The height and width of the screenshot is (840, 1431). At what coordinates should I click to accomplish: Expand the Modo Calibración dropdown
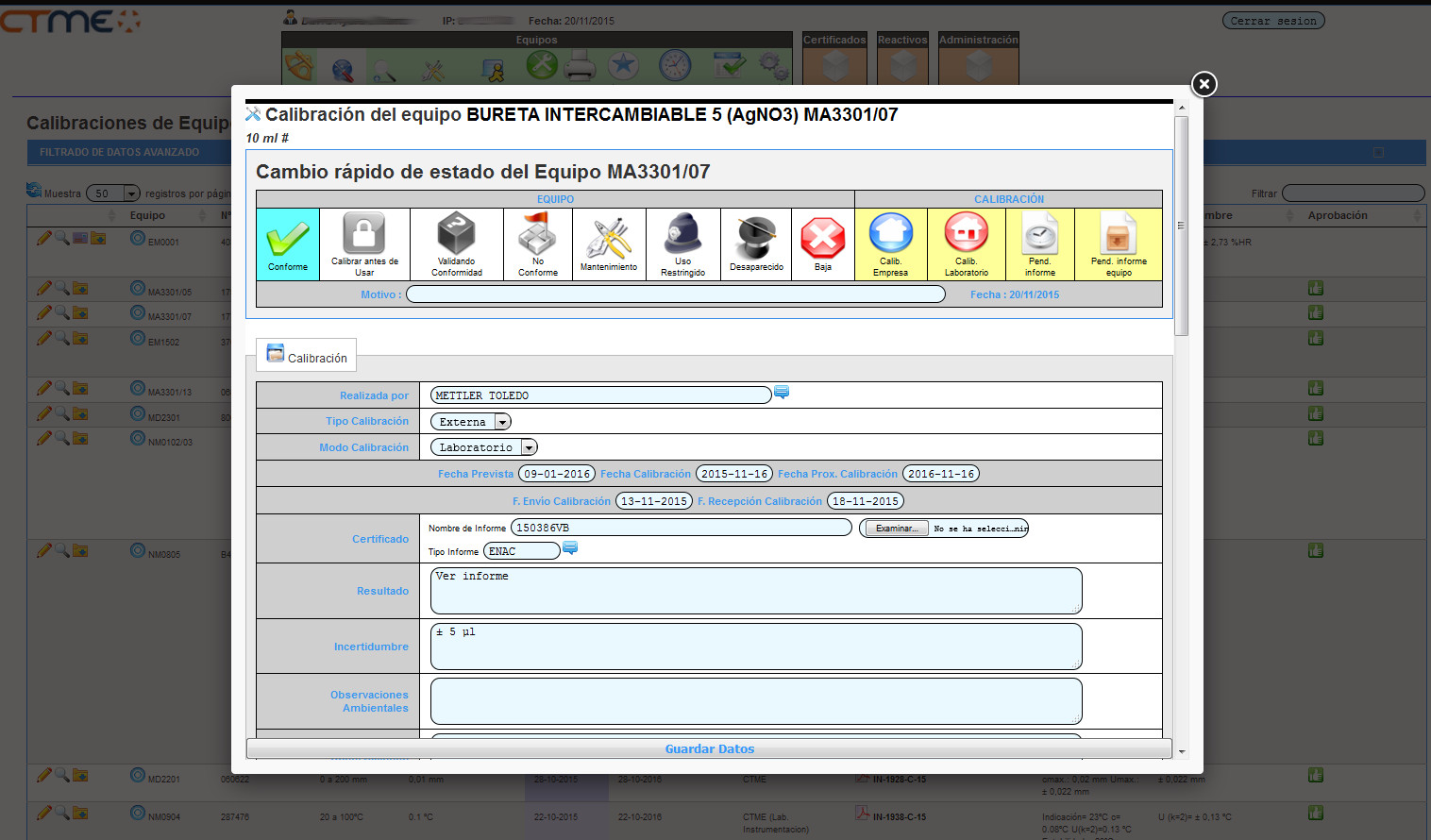click(529, 447)
